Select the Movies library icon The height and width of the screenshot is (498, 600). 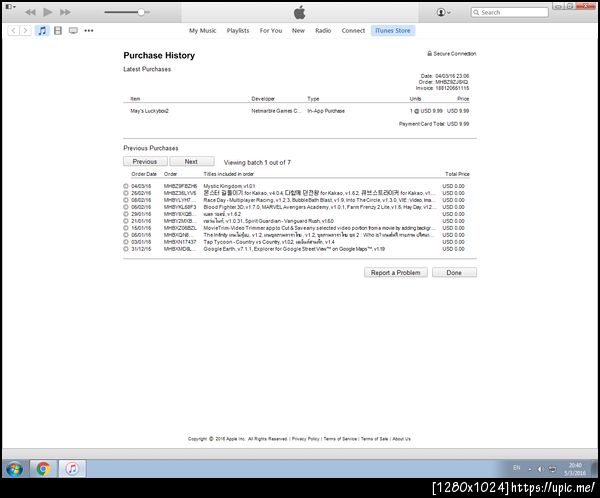(x=58, y=31)
